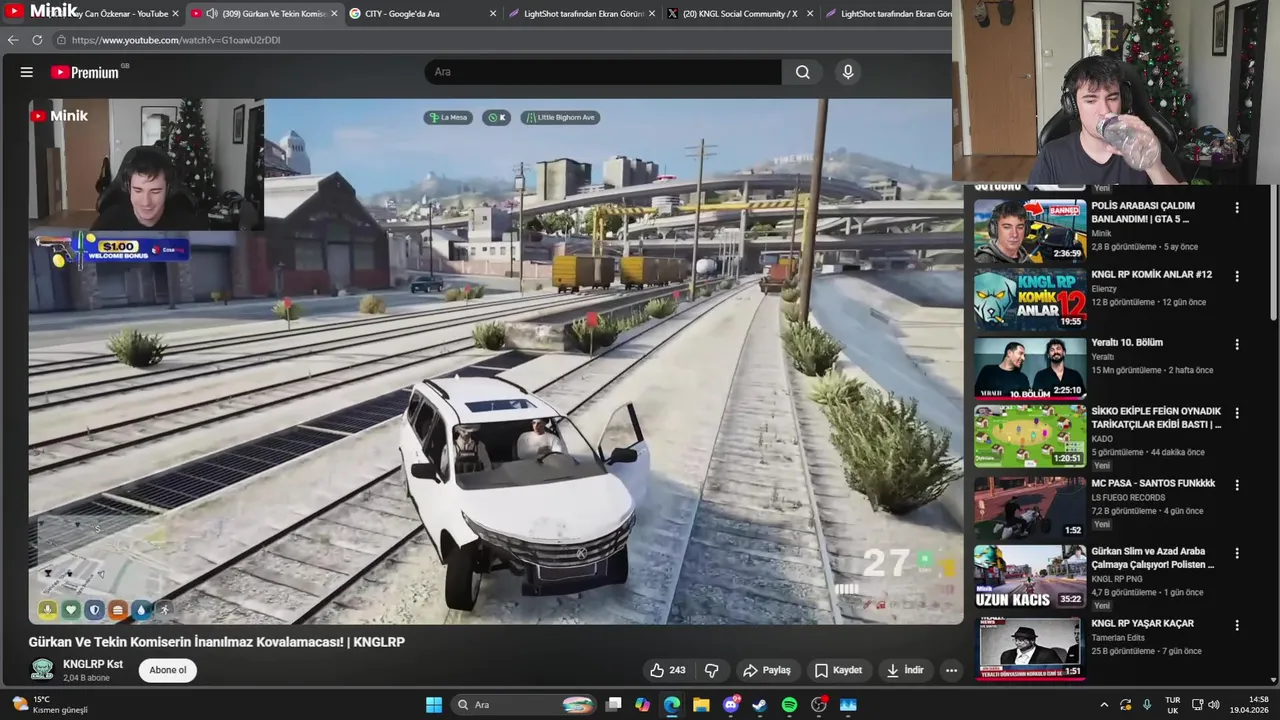Switch to 'KNGL Social Community / X' tab
The height and width of the screenshot is (720, 1280).
click(739, 14)
